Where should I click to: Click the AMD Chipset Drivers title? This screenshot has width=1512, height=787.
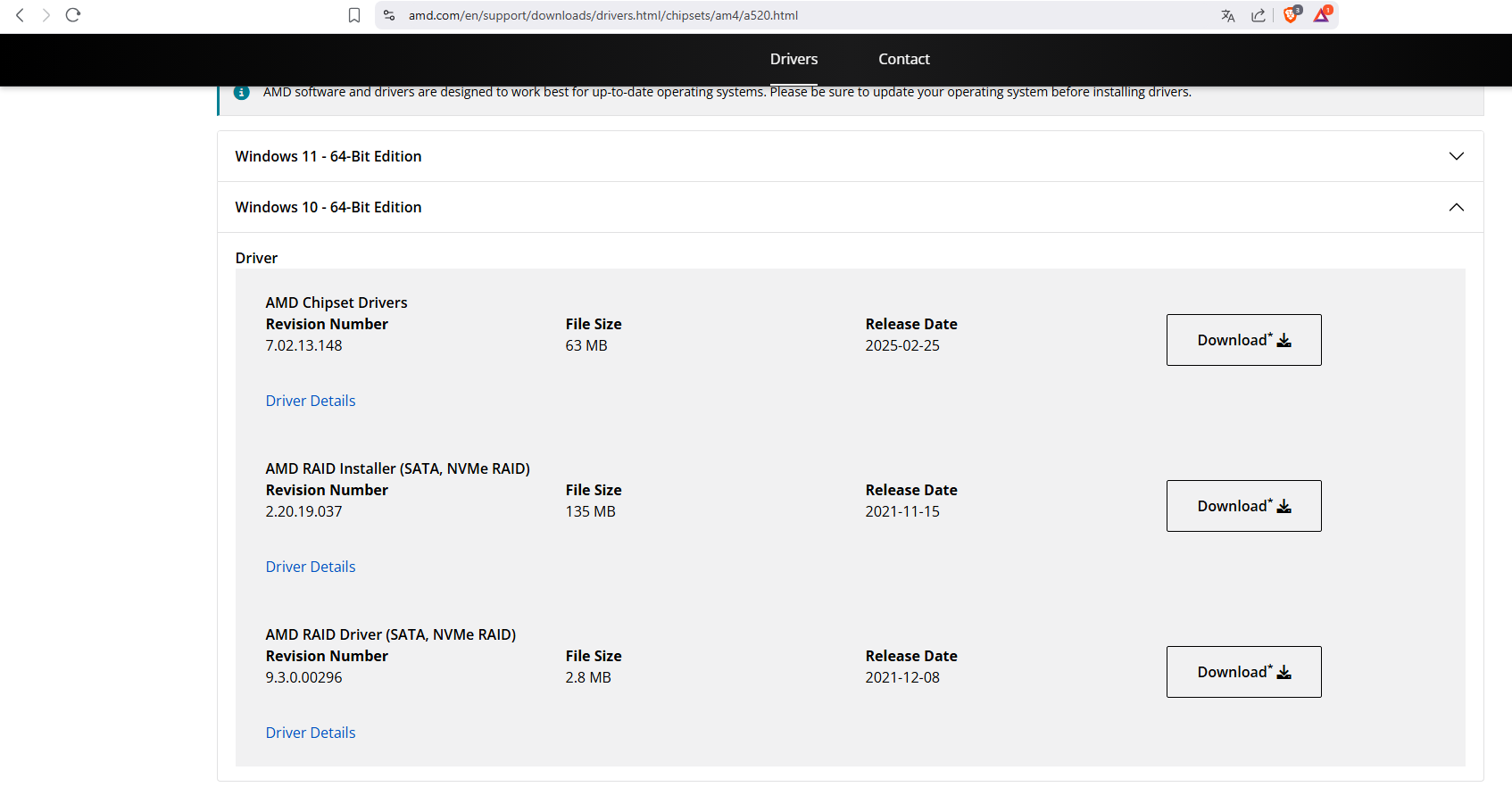coord(336,302)
